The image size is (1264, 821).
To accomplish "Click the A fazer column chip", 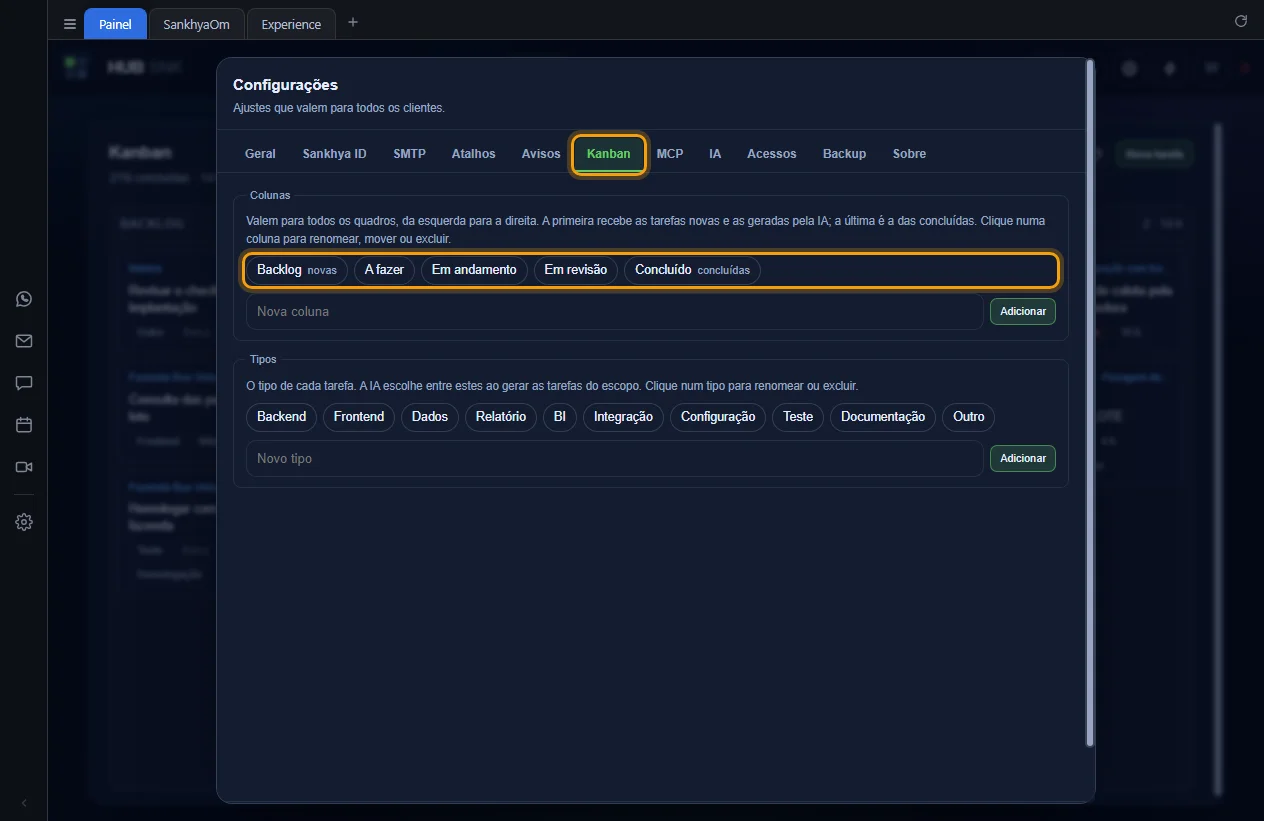I will point(384,270).
